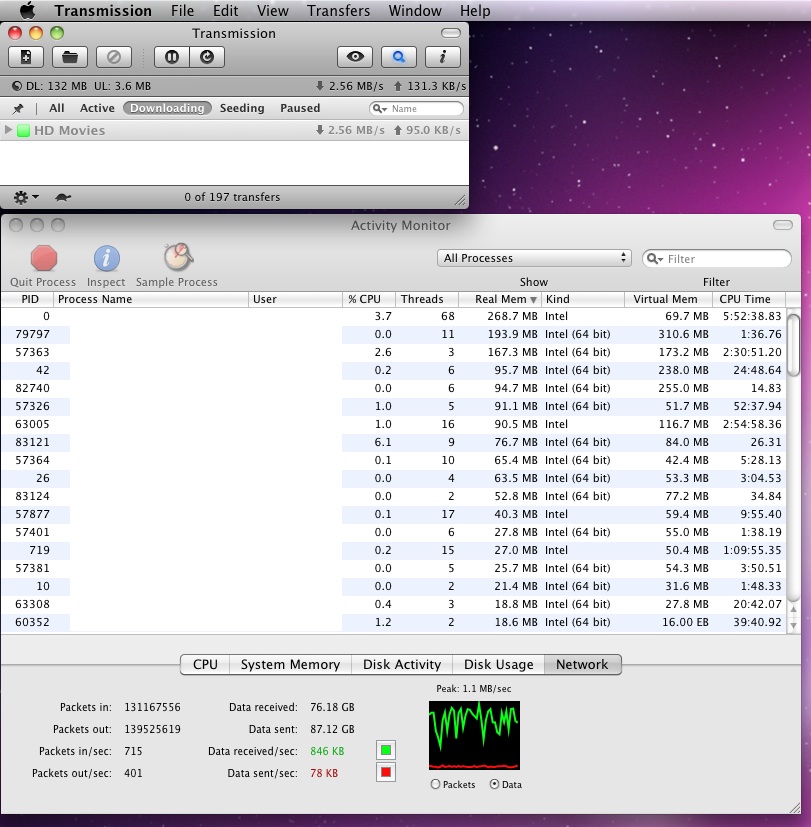
Task: Select the process row with PID 60352
Action: (393, 622)
